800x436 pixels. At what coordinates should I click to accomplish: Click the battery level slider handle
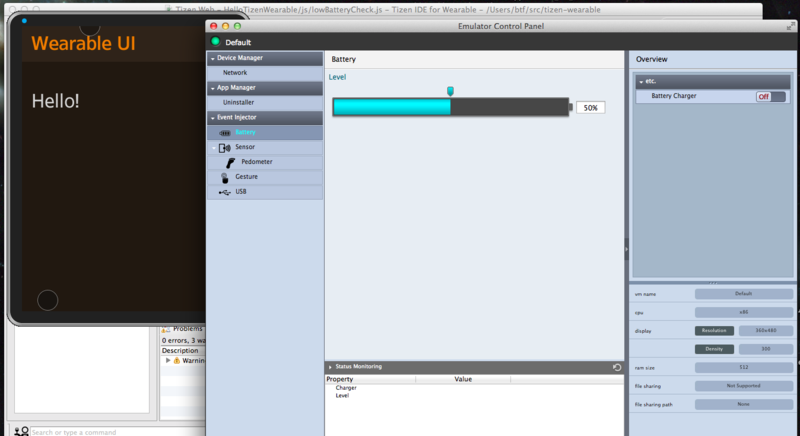[x=450, y=91]
